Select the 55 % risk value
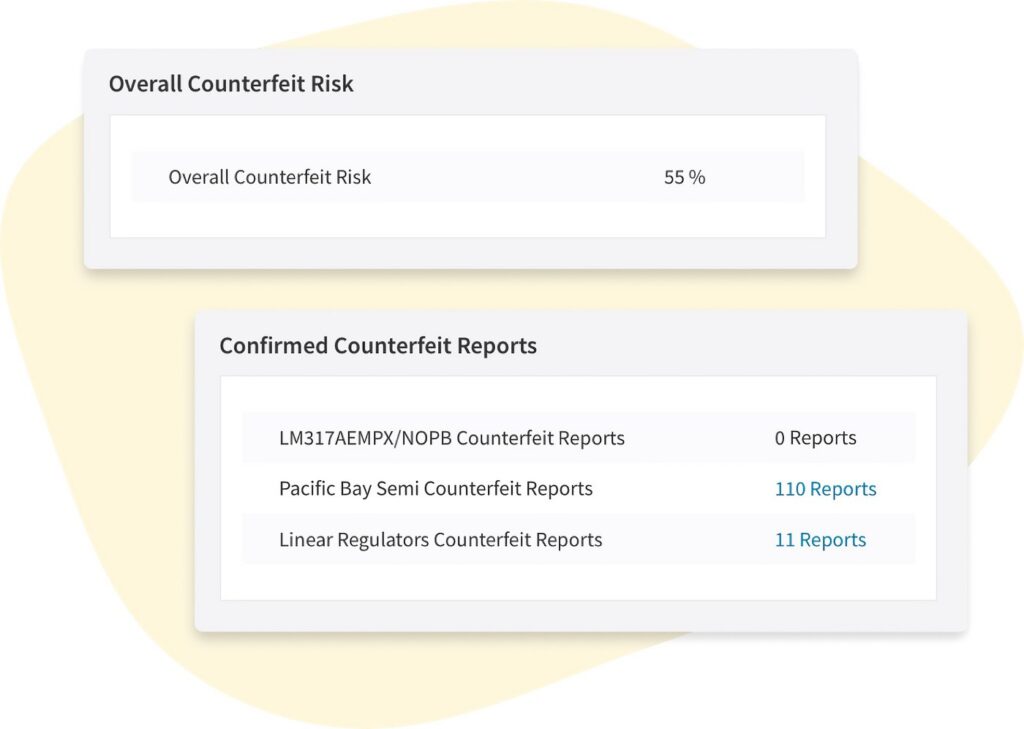 click(x=684, y=177)
